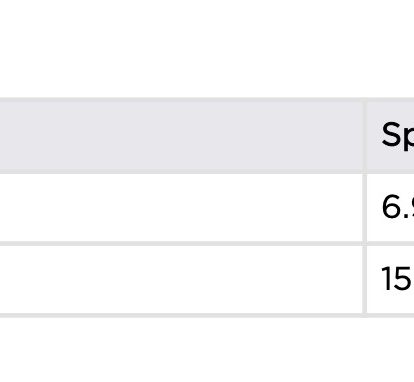414x382 pixels.
Task: Click the blank white area above the table
Action: 207,48
